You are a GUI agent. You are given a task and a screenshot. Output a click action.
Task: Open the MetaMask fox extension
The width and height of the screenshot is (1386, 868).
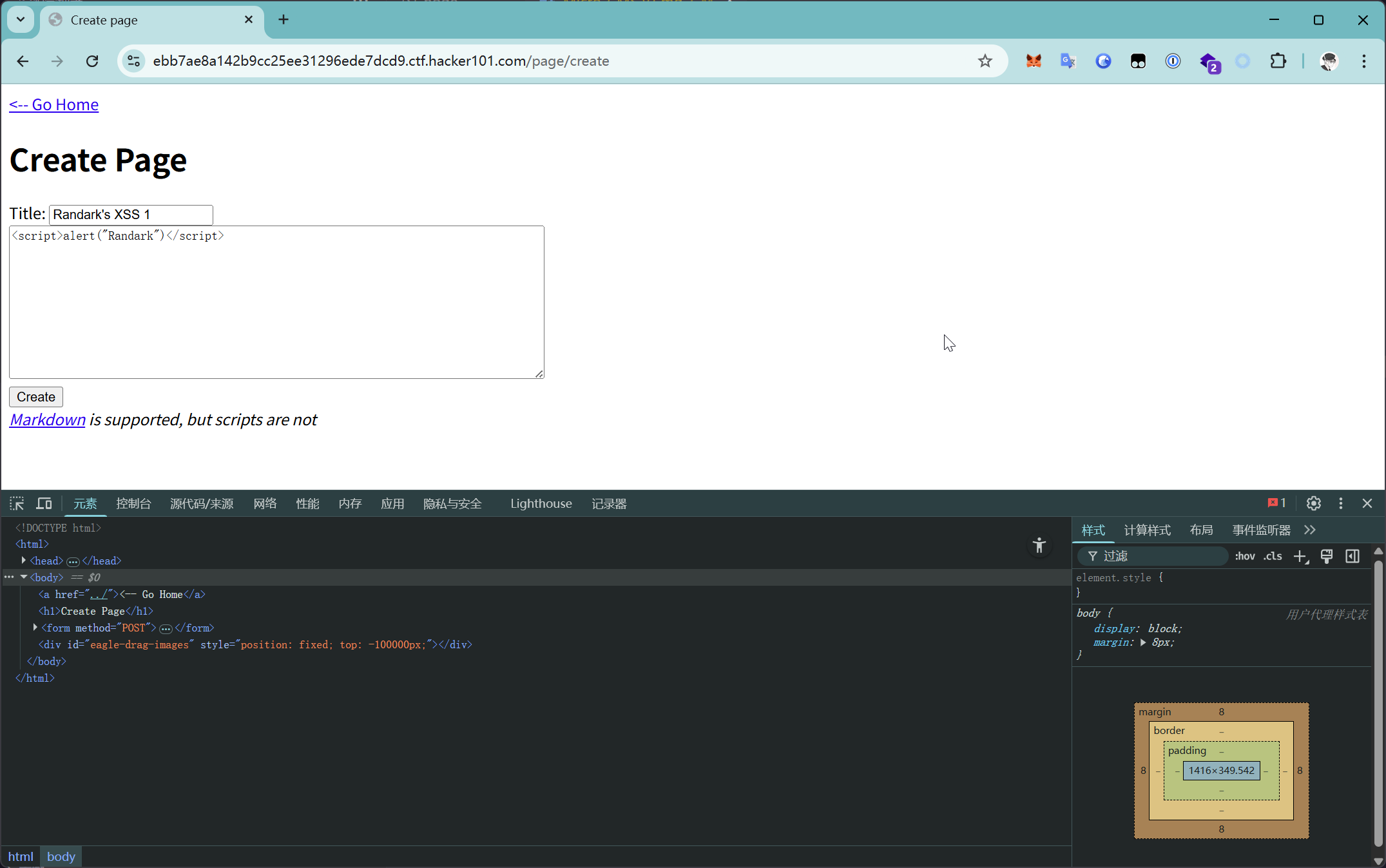tap(1034, 61)
